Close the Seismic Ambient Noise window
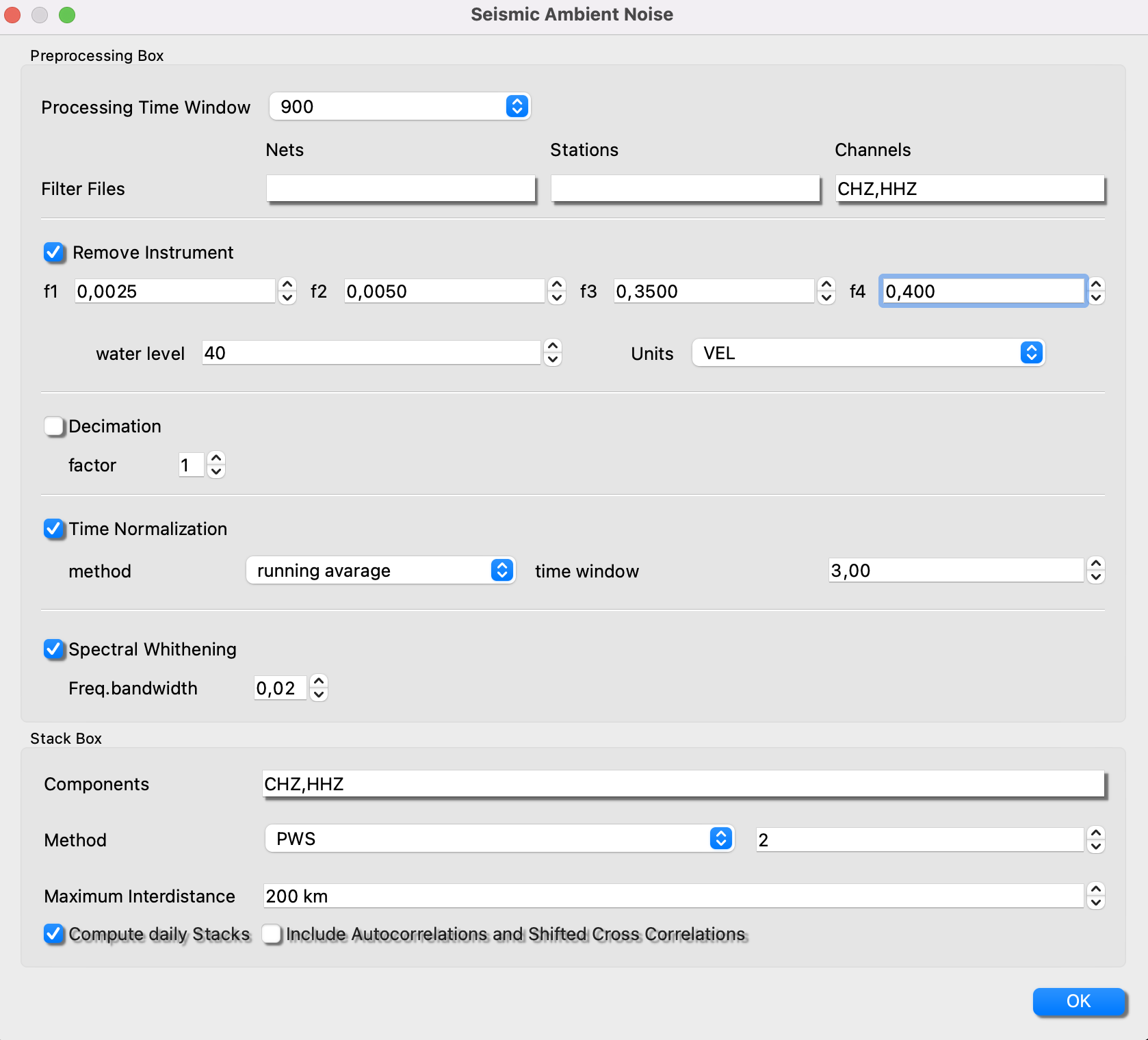 tap(12, 14)
